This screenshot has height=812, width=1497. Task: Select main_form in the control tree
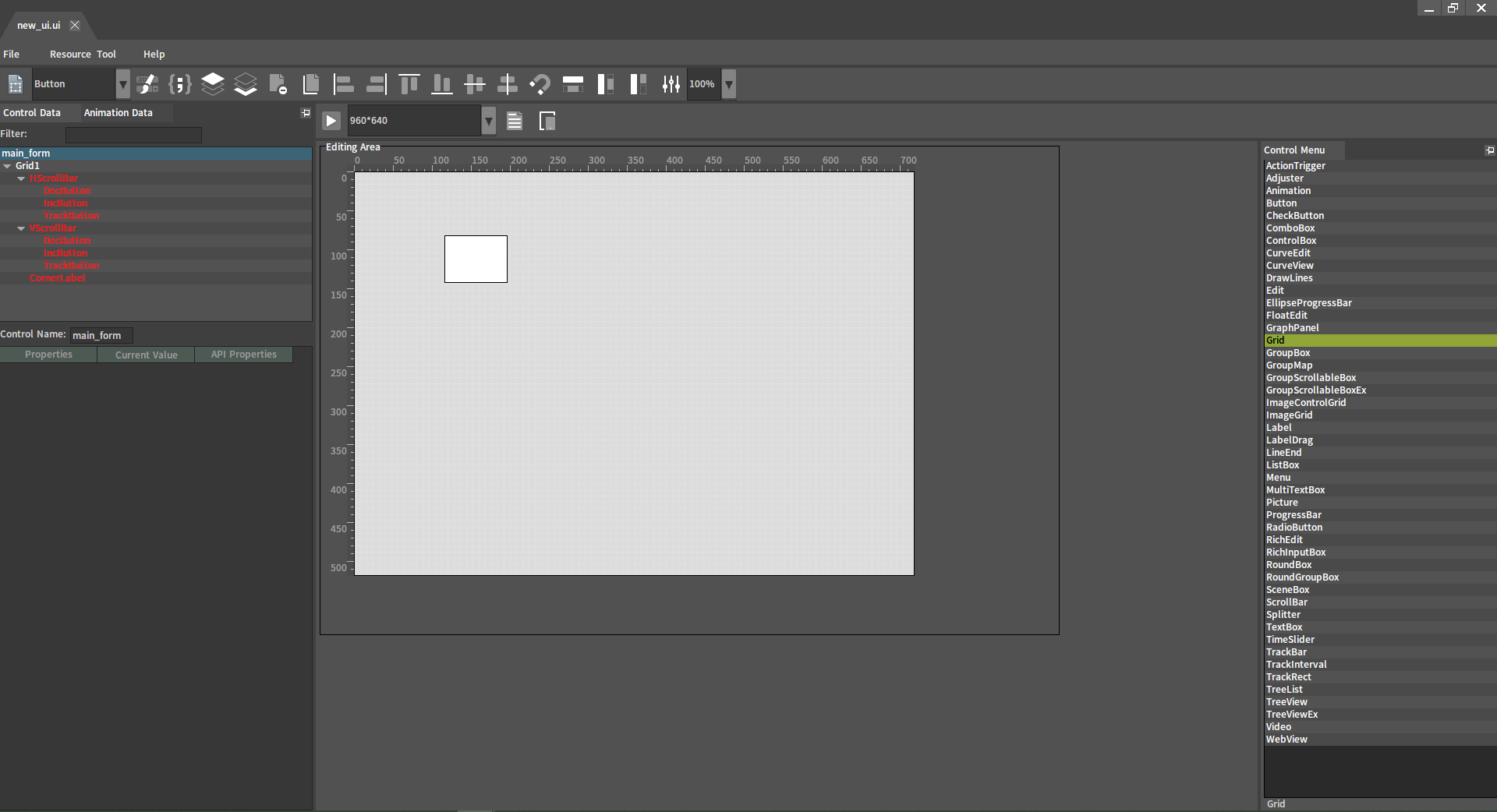156,154
